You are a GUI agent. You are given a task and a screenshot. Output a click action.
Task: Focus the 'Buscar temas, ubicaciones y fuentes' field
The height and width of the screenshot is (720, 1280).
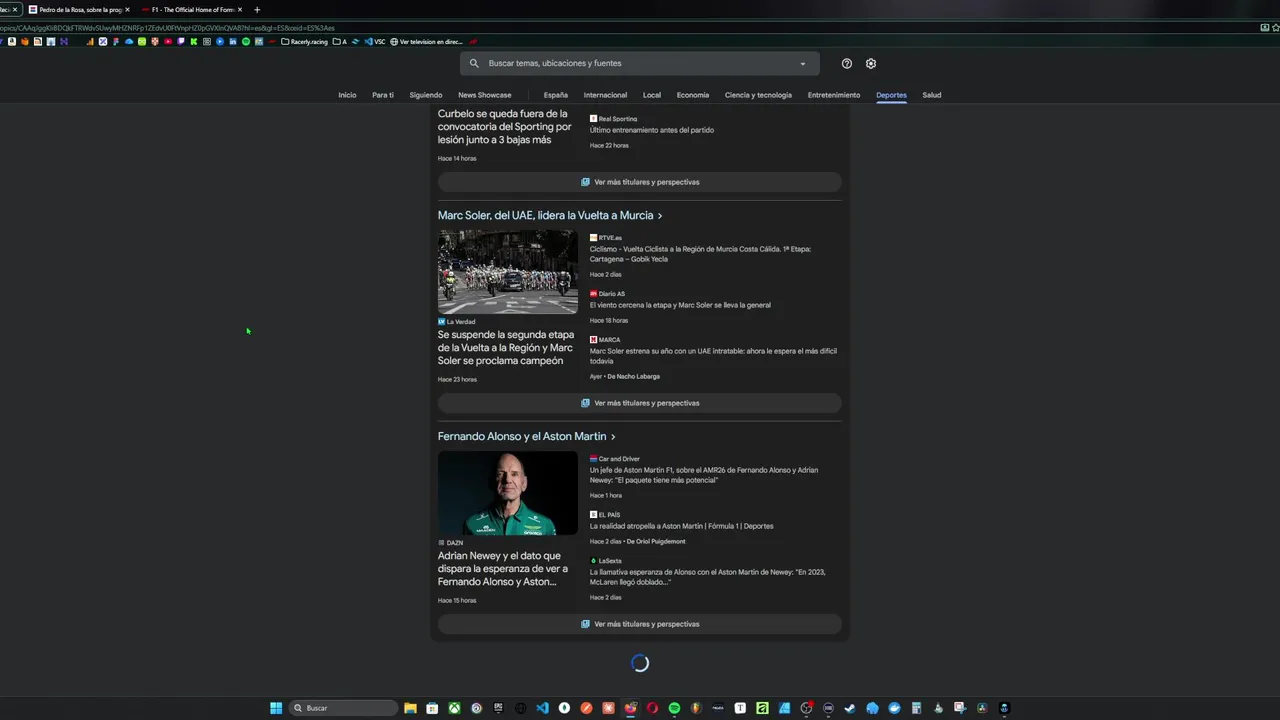click(640, 63)
